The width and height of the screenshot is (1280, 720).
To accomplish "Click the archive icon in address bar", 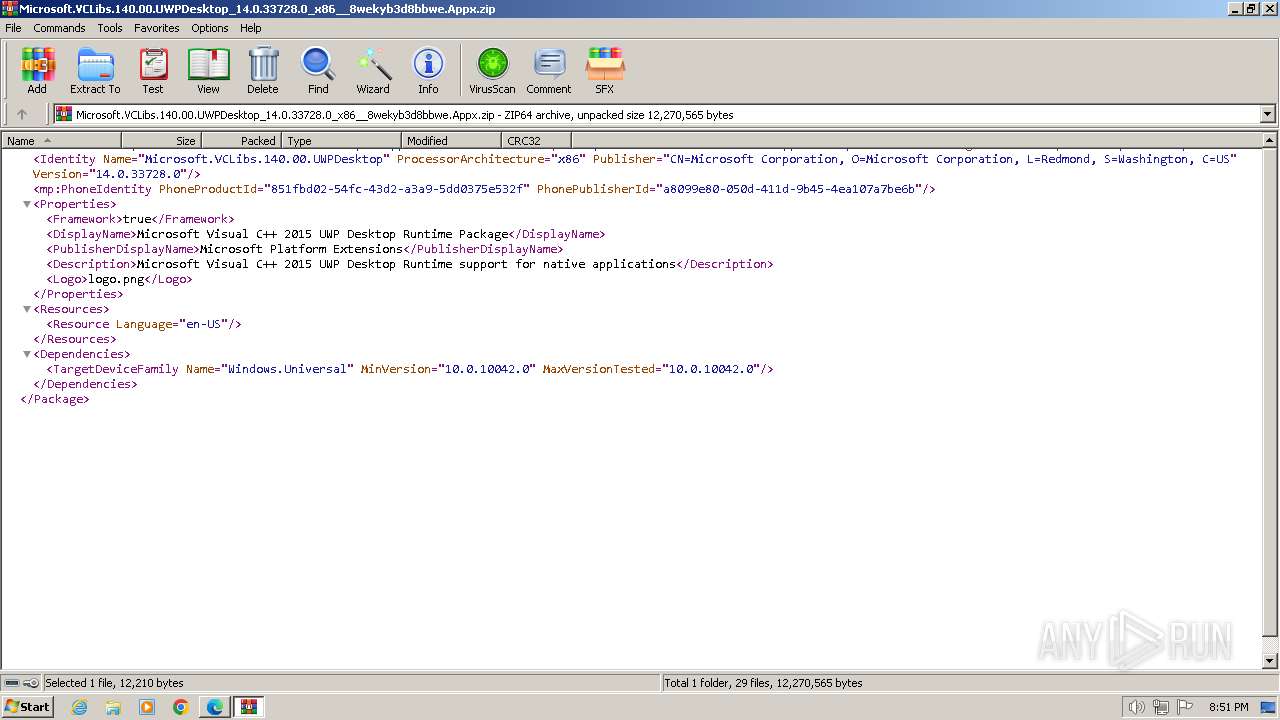I will click(x=64, y=114).
